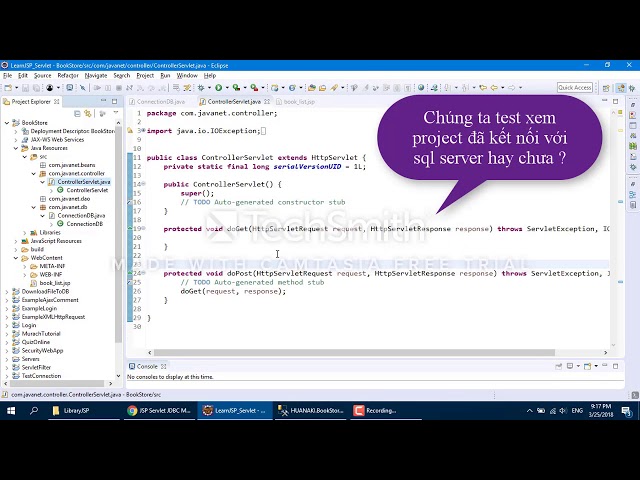Click the Run Last Tool external tools icon
The image size is (640, 480).
tap(254, 88)
